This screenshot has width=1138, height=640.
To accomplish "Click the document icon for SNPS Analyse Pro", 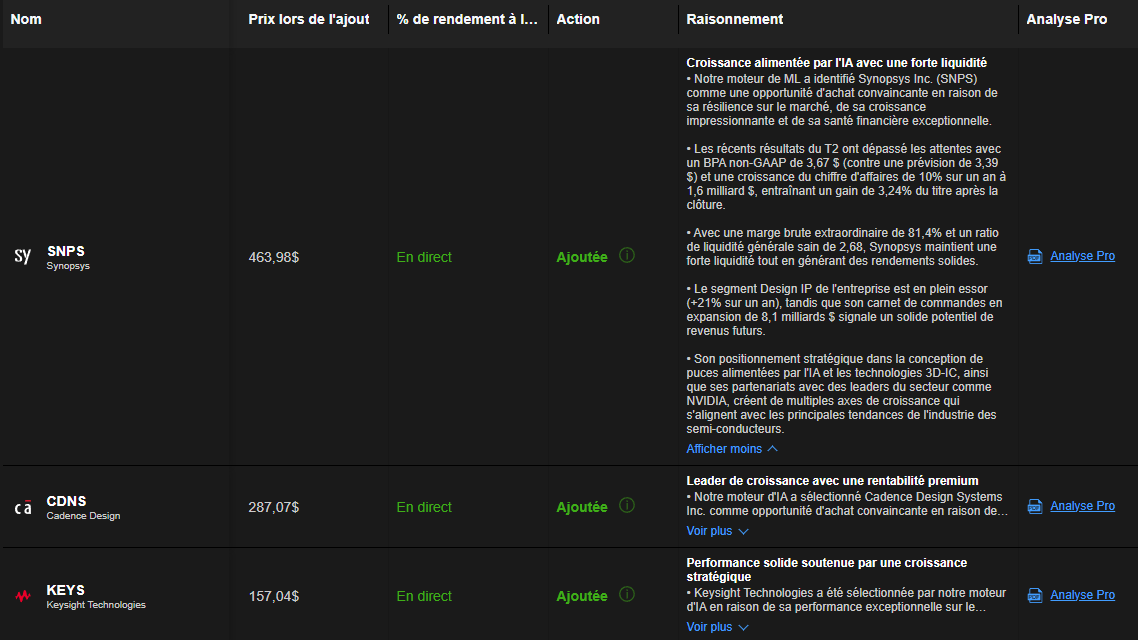I will click(1035, 256).
